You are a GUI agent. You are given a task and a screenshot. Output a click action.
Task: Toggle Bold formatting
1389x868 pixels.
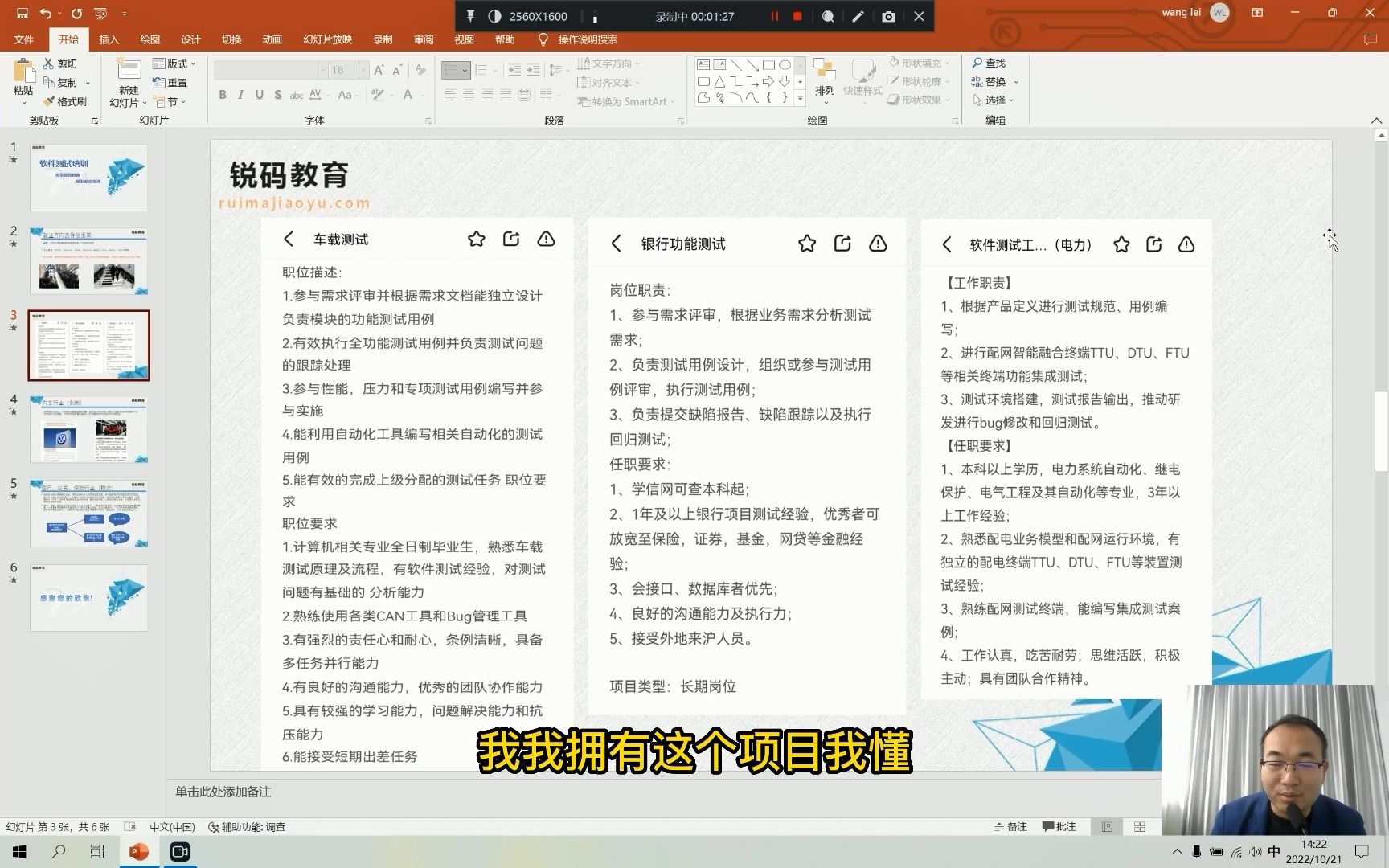(x=223, y=95)
